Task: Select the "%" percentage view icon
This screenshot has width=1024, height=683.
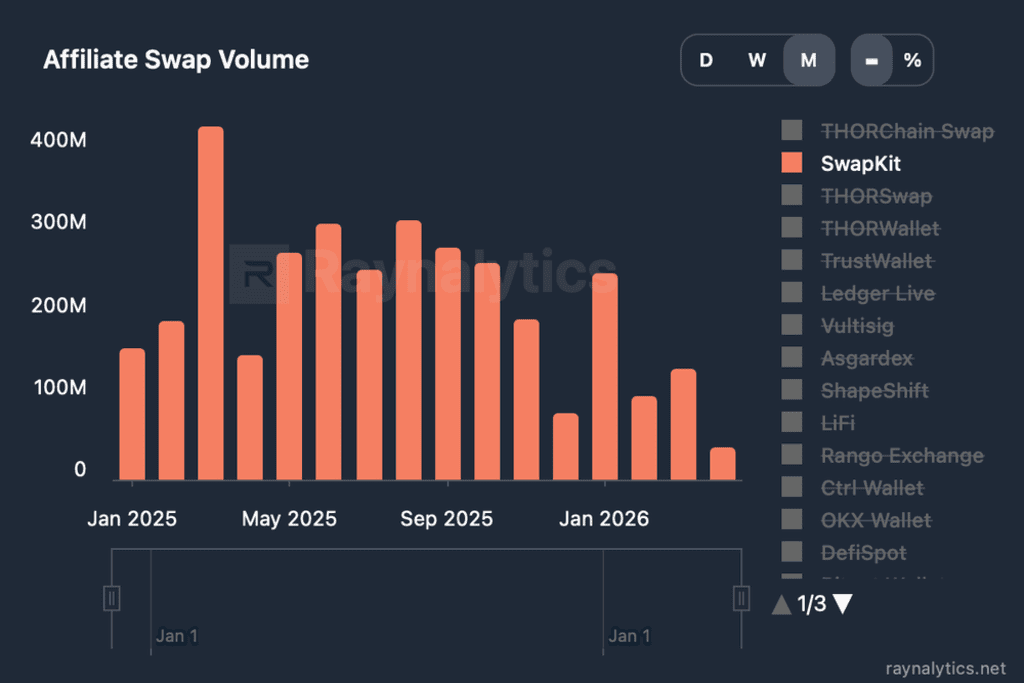Action: (911, 60)
